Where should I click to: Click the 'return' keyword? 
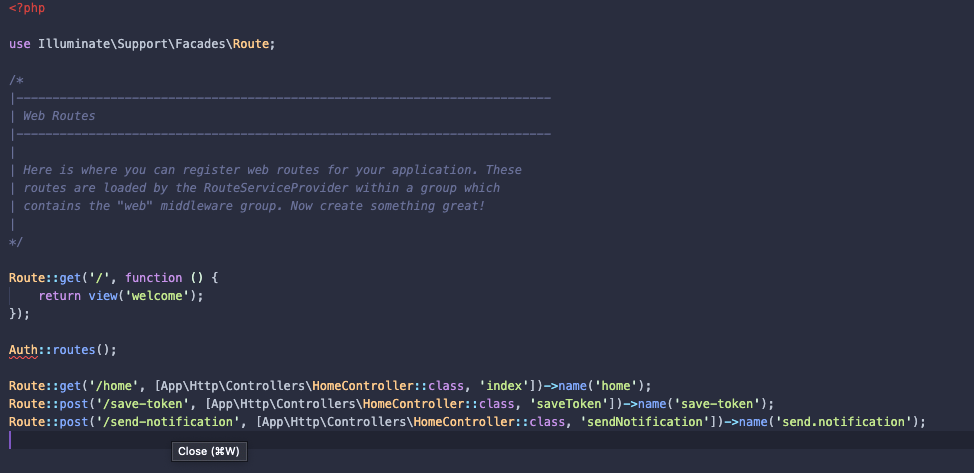(60, 296)
